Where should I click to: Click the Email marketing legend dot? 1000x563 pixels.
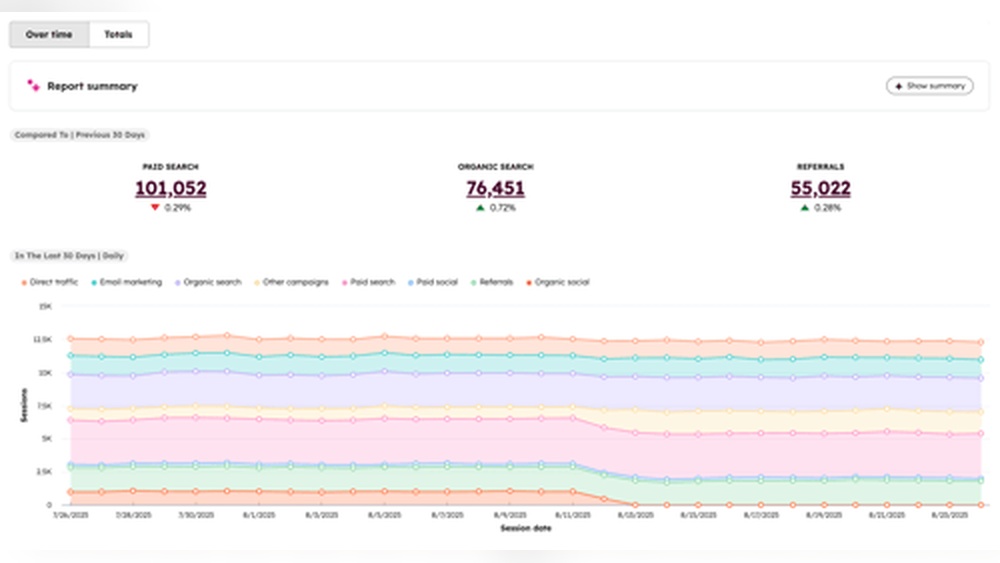94,283
